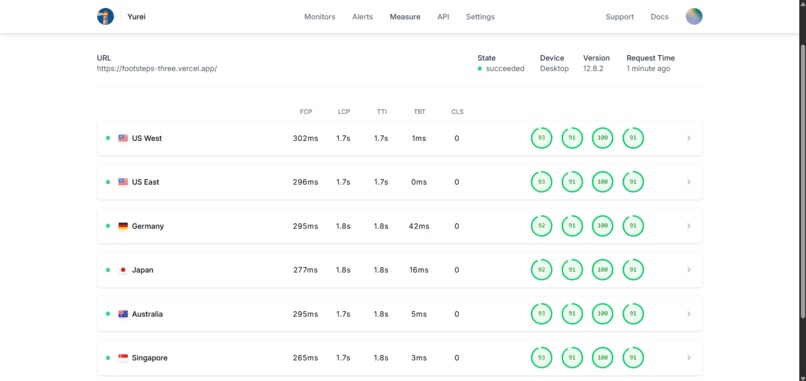Click the FCP column header
Viewport: 806px width, 381px height.
click(306, 112)
